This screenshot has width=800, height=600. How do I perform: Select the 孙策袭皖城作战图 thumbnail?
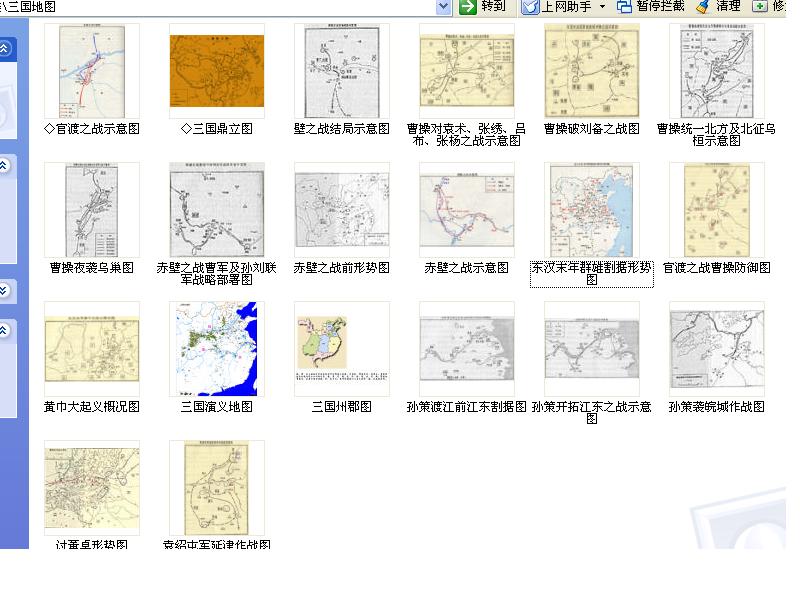coord(716,349)
